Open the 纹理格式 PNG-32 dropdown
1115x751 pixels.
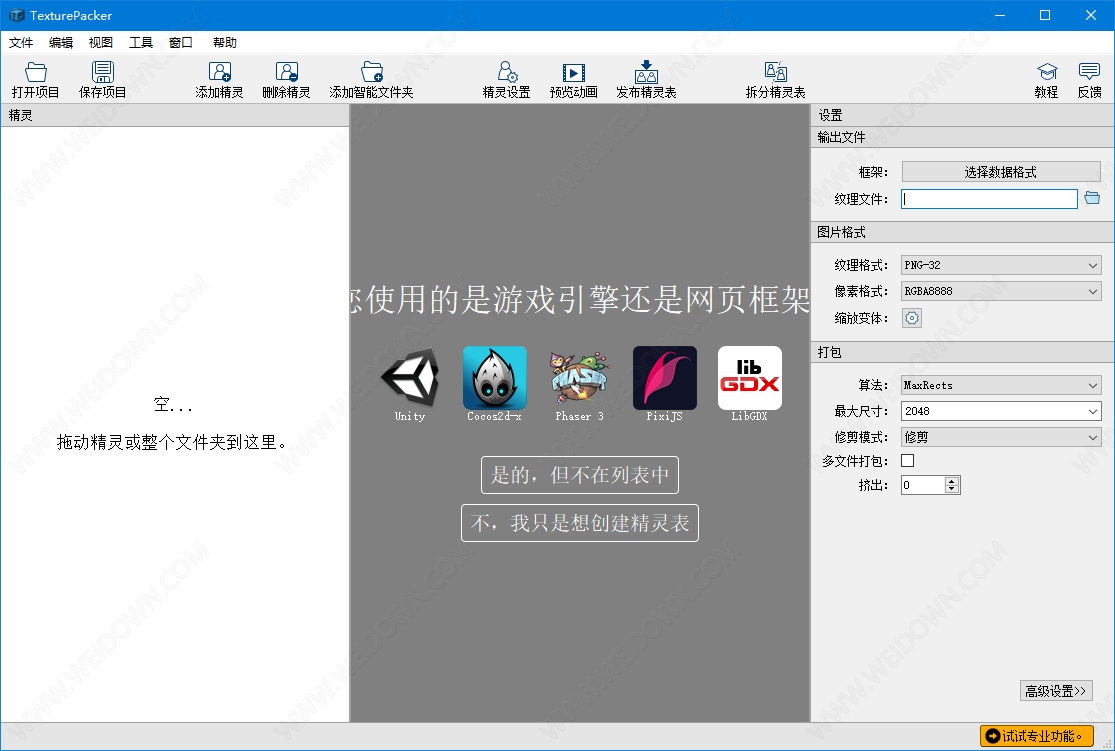click(x=1001, y=265)
